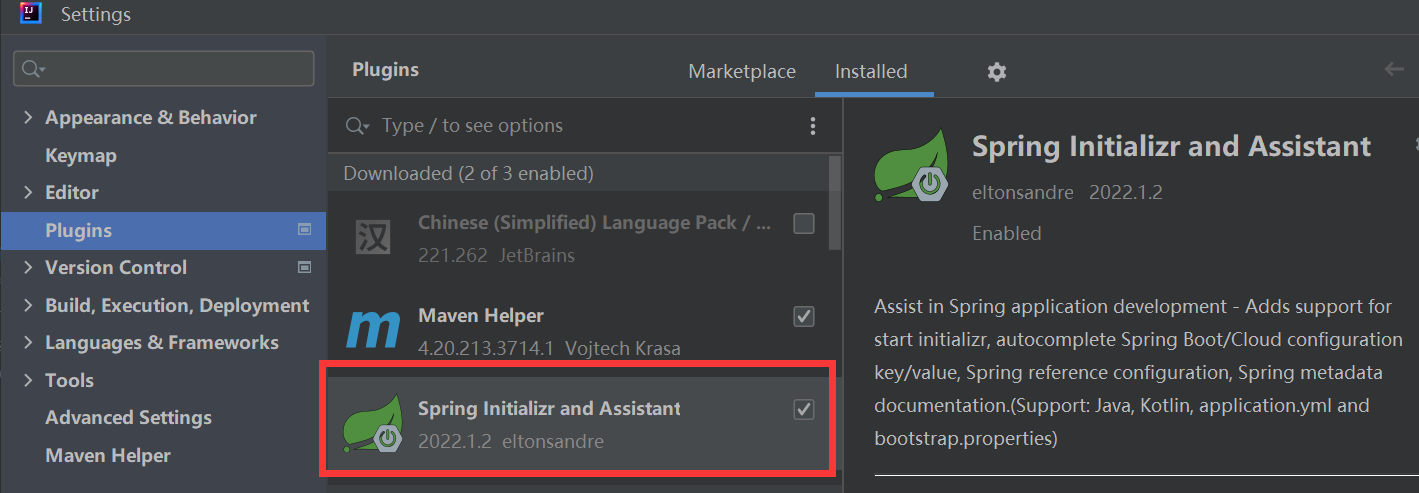This screenshot has height=493, width=1419.
Task: Select Spring Initializr and Assistant row title
Action: click(549, 409)
